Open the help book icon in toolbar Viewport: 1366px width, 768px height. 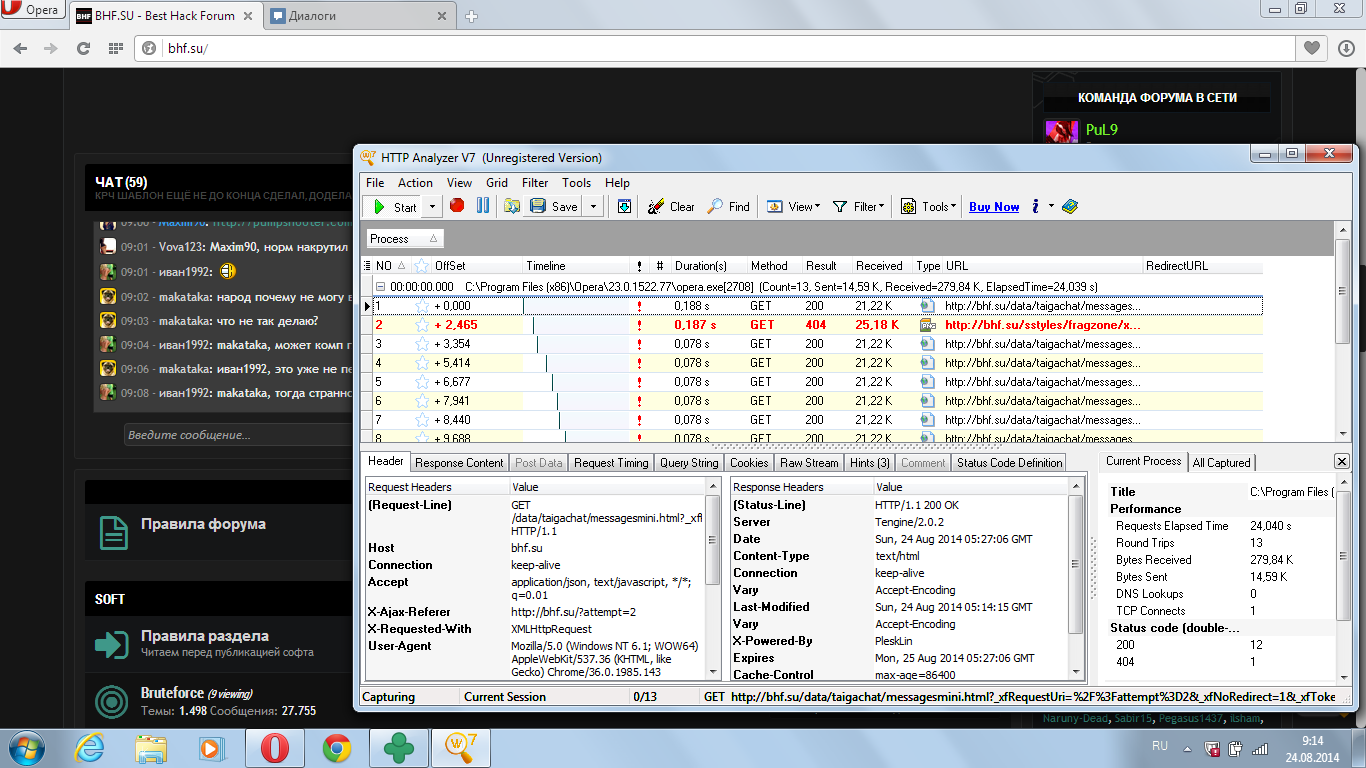[x=1070, y=206]
